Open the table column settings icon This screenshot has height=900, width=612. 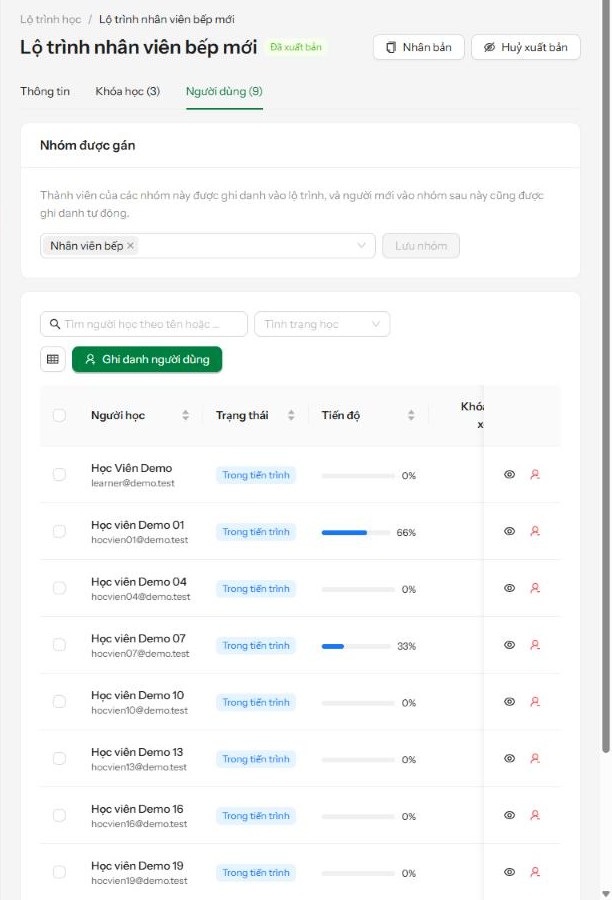[53, 359]
